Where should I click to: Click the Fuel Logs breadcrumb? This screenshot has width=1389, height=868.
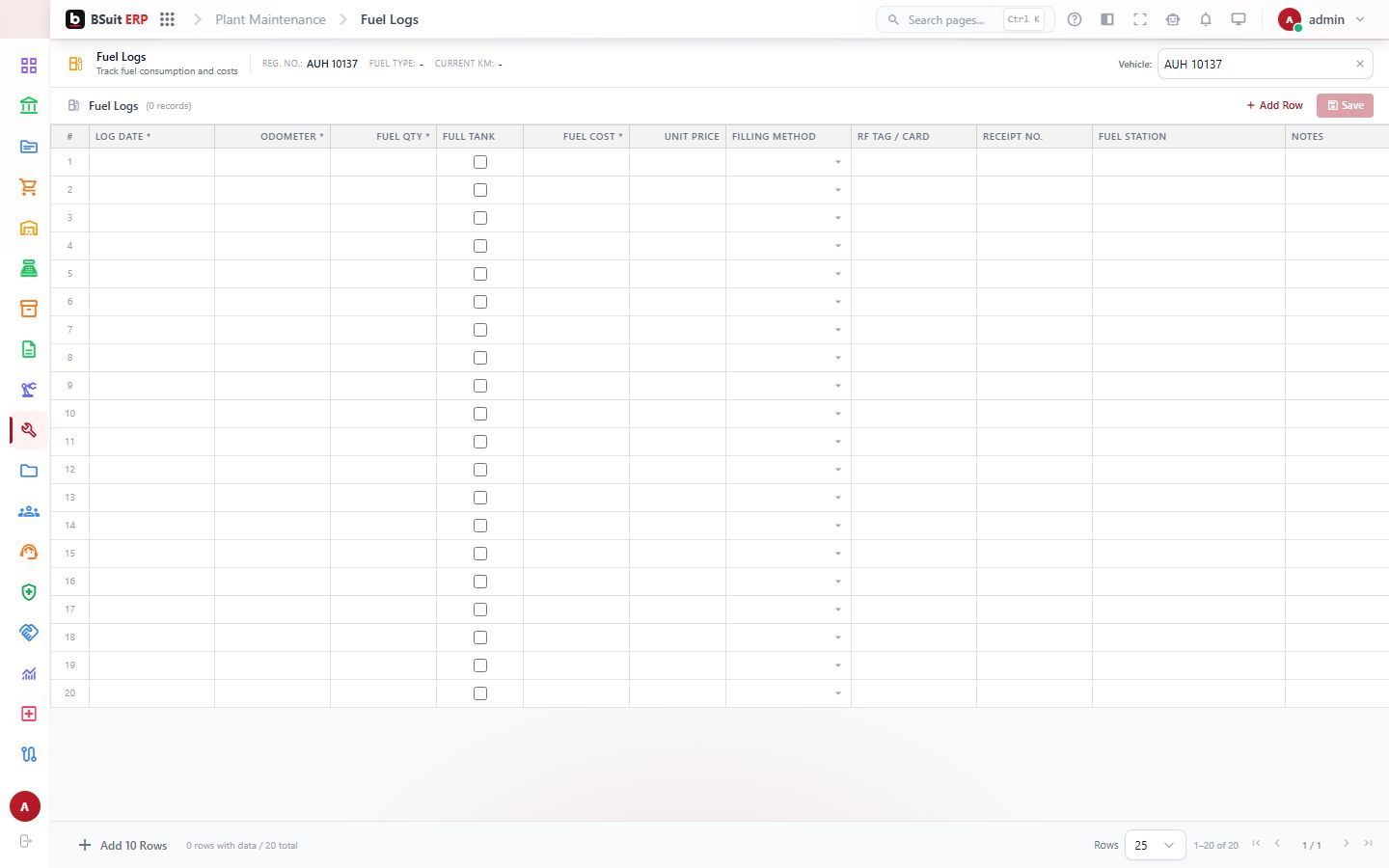pyautogui.click(x=390, y=19)
